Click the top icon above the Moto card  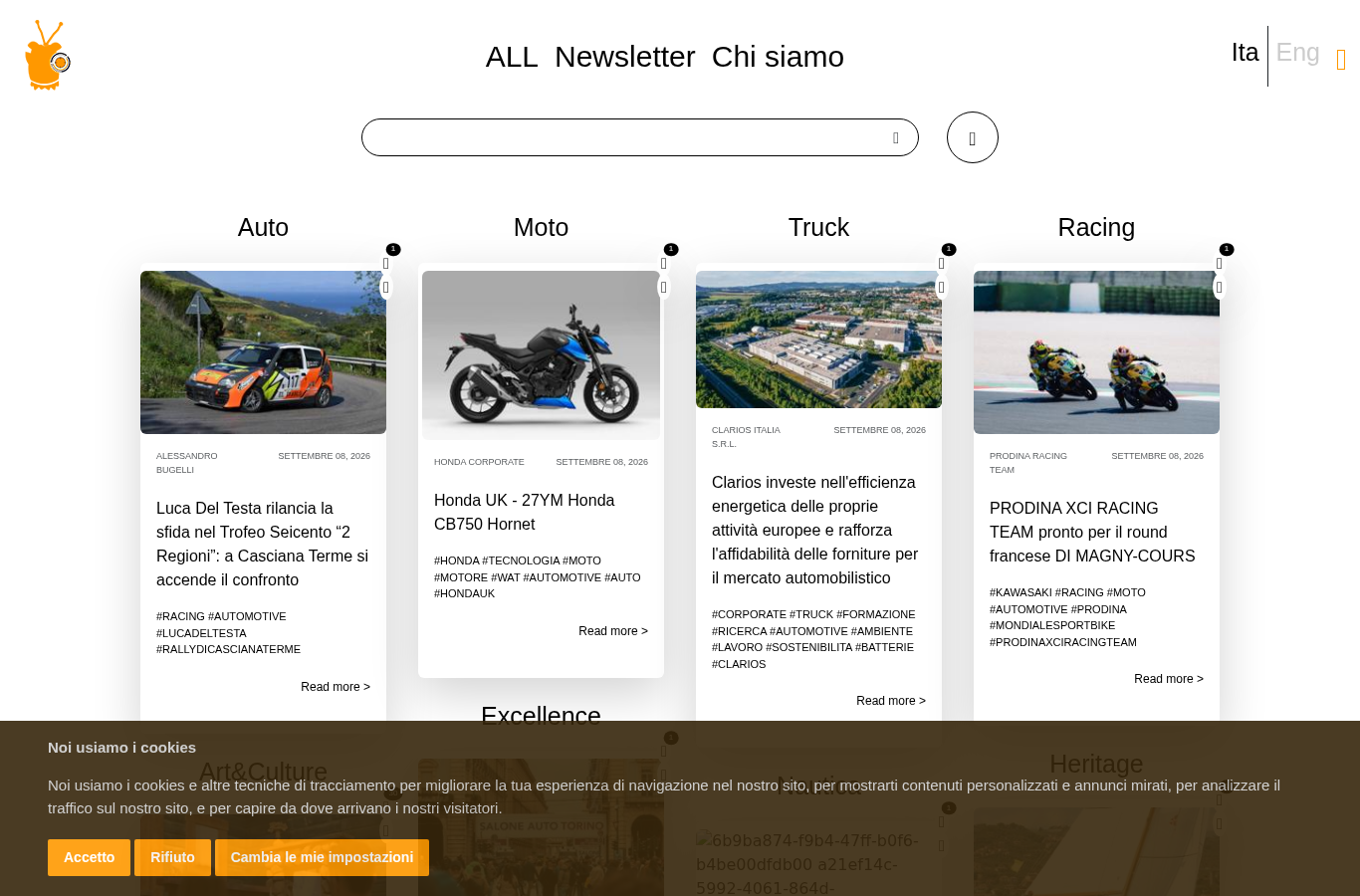(x=664, y=264)
